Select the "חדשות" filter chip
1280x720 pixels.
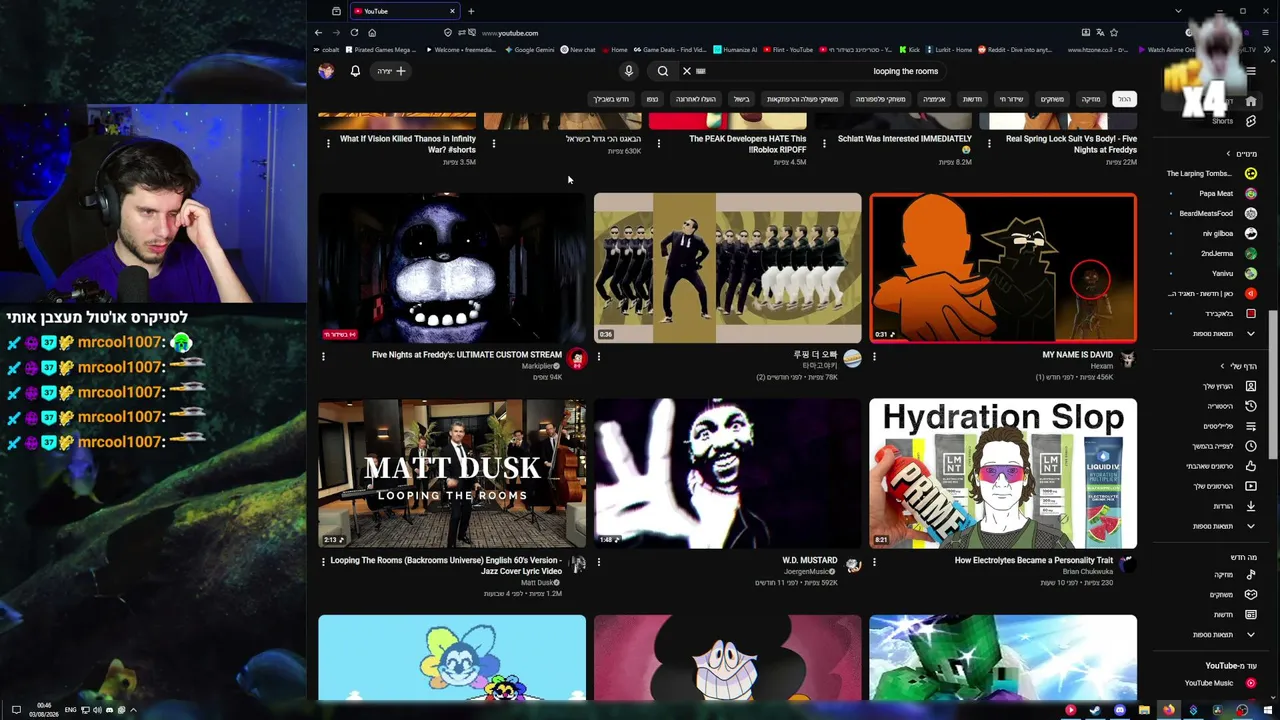[x=972, y=99]
